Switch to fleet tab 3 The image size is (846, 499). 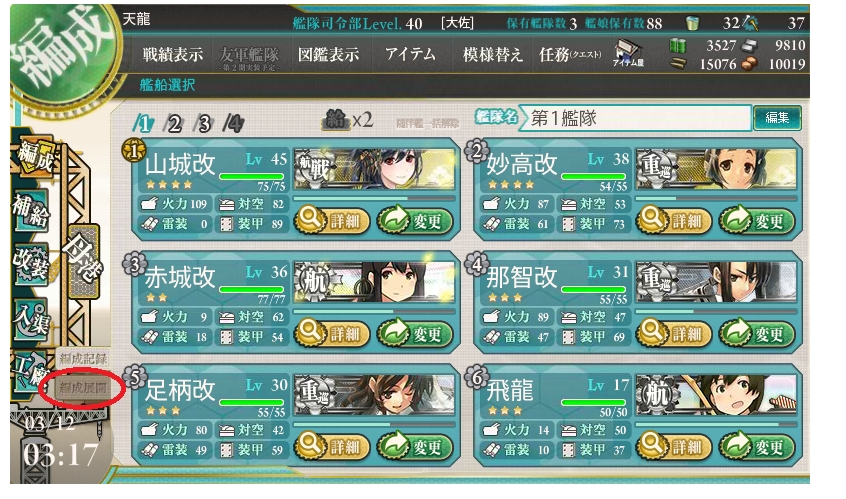[204, 124]
